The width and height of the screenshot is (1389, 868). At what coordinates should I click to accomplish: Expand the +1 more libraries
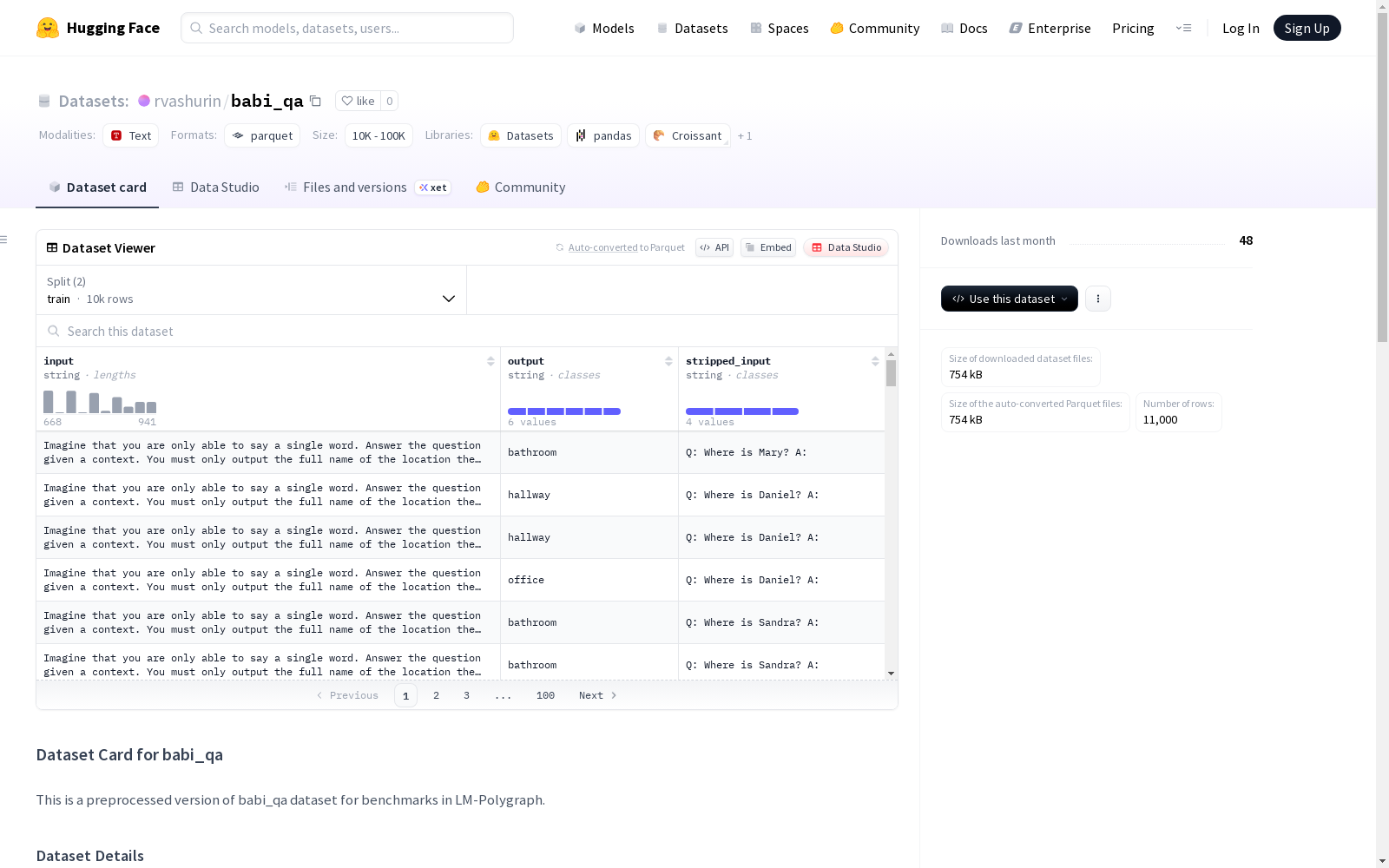745,135
